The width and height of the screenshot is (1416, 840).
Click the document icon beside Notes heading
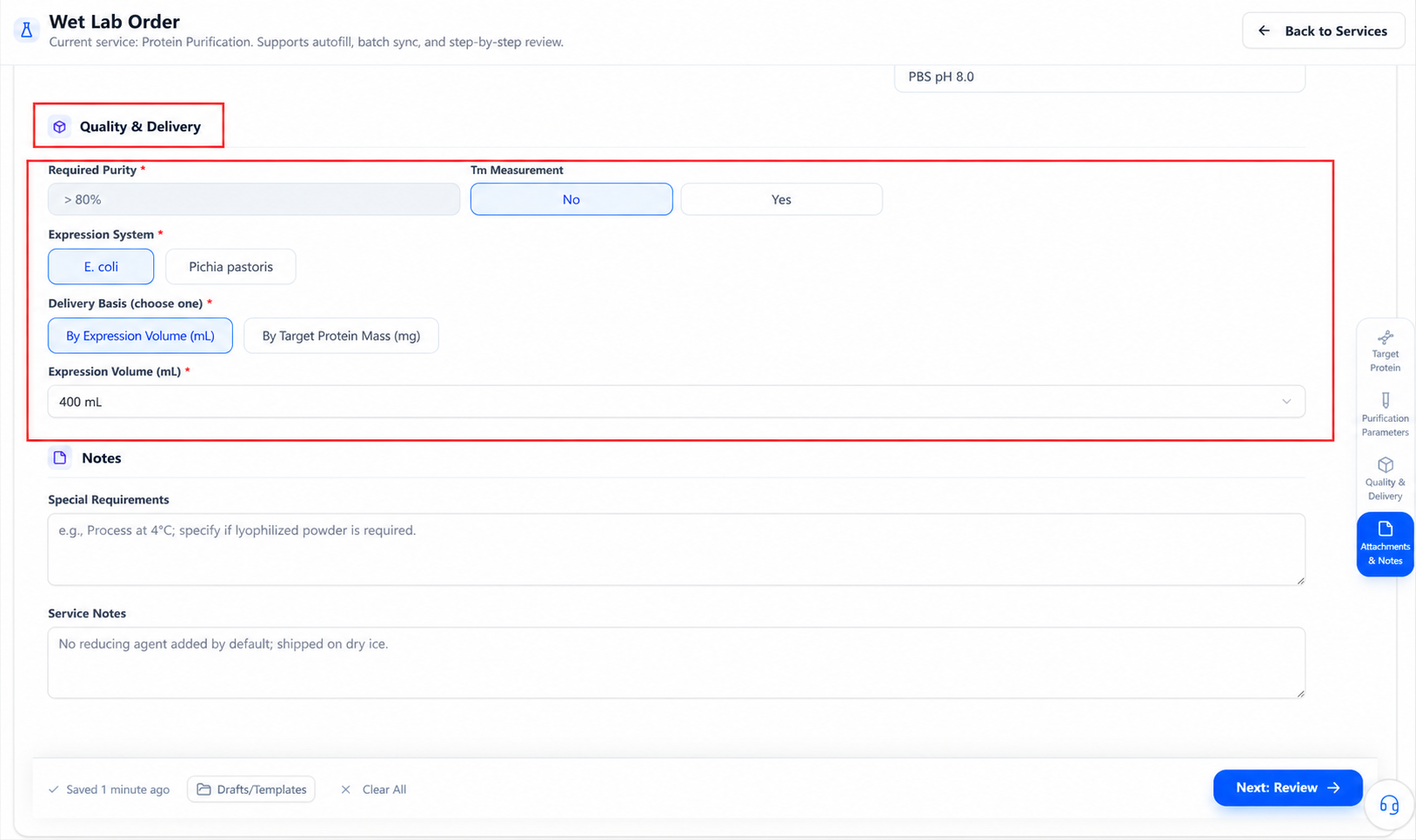(x=60, y=457)
